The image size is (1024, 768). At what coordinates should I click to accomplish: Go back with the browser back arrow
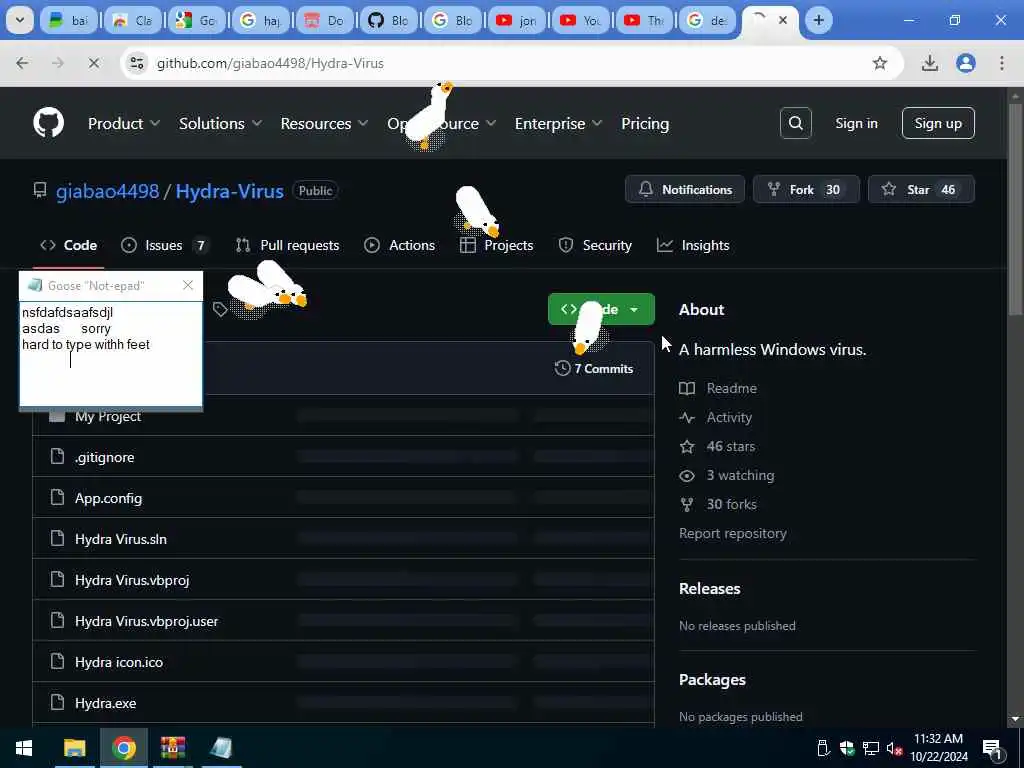[22, 63]
